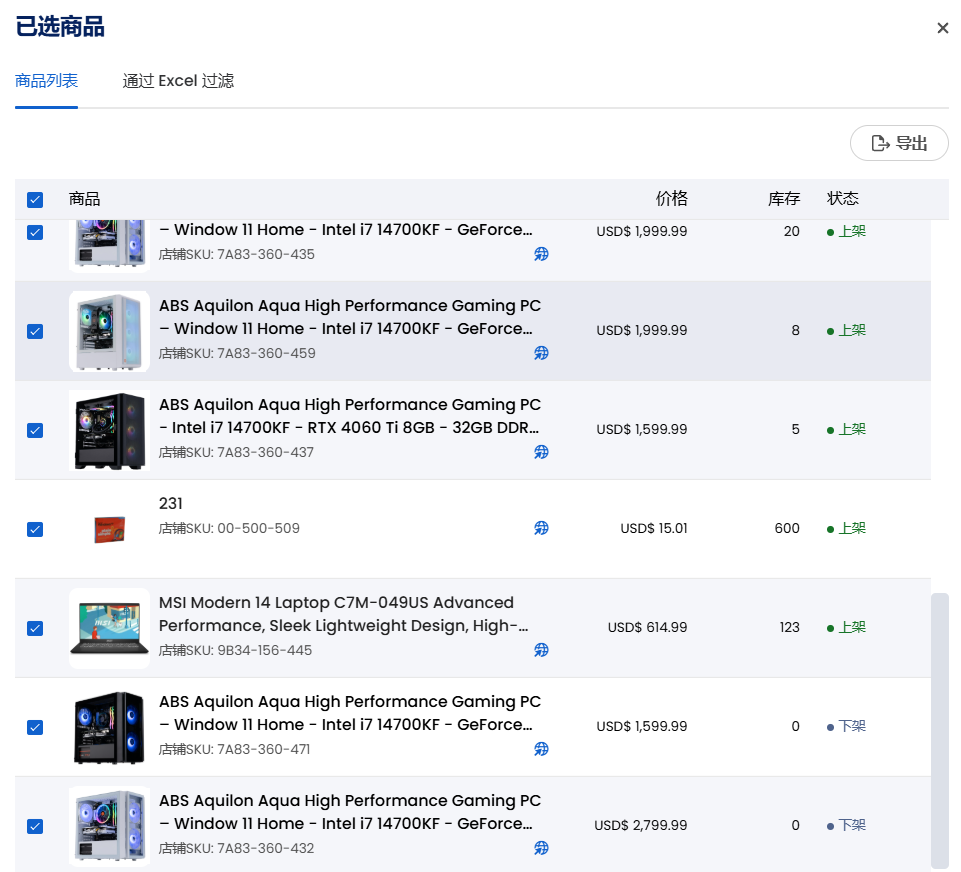The height and width of the screenshot is (872, 961).
Task: Click globe icon for SKU 7A83-360-432
Action: [x=541, y=848]
